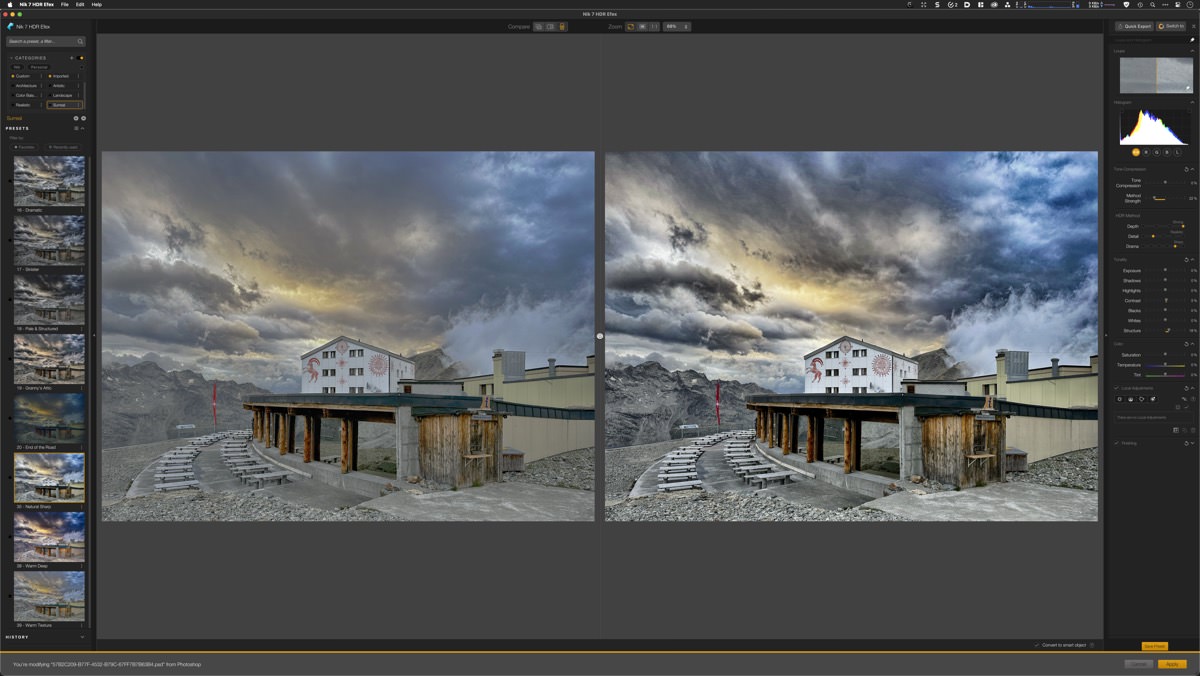Click the Apply button
This screenshot has height=676, width=1200.
tap(1172, 664)
